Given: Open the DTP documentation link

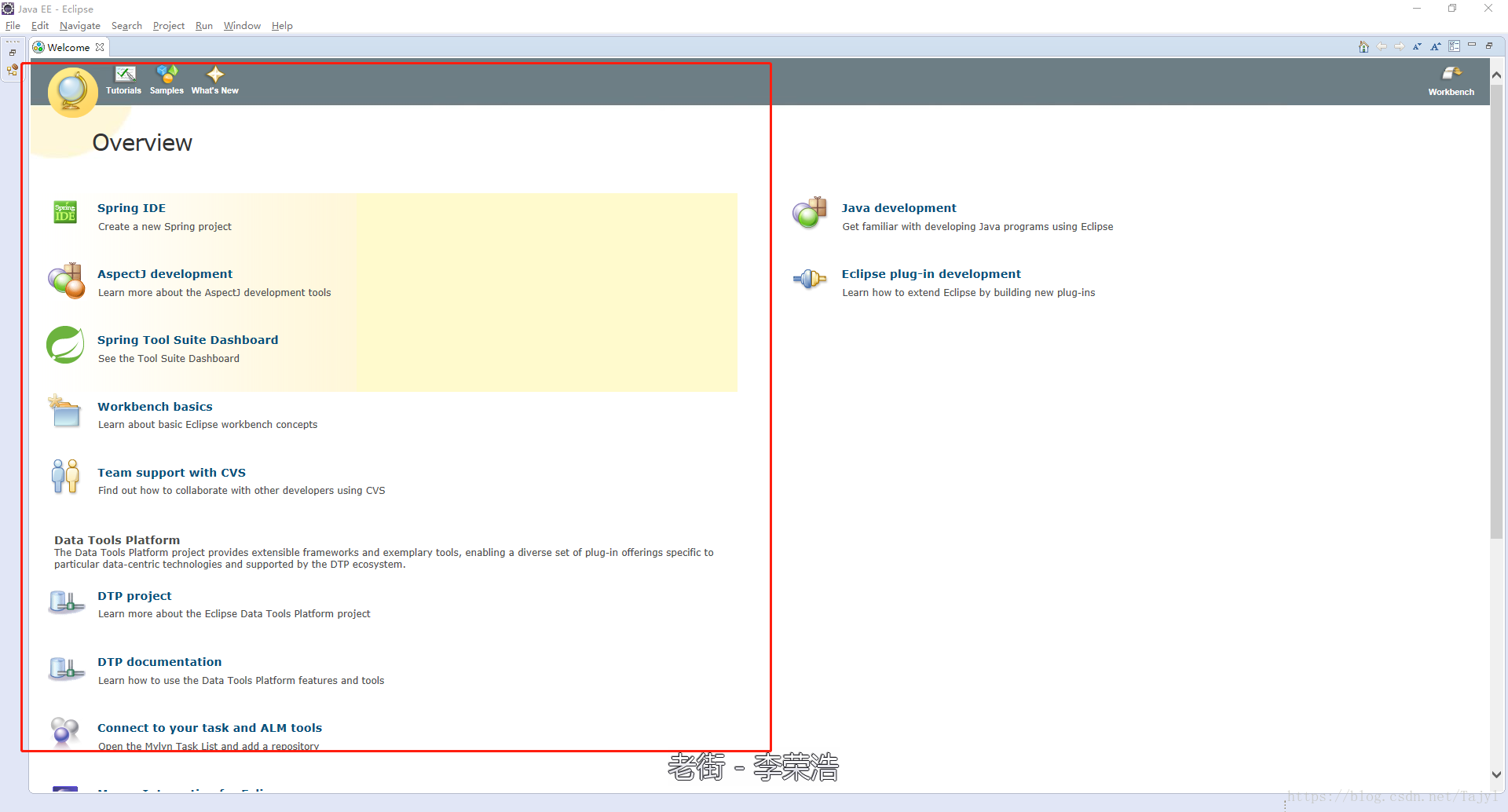Looking at the screenshot, I should (159, 662).
